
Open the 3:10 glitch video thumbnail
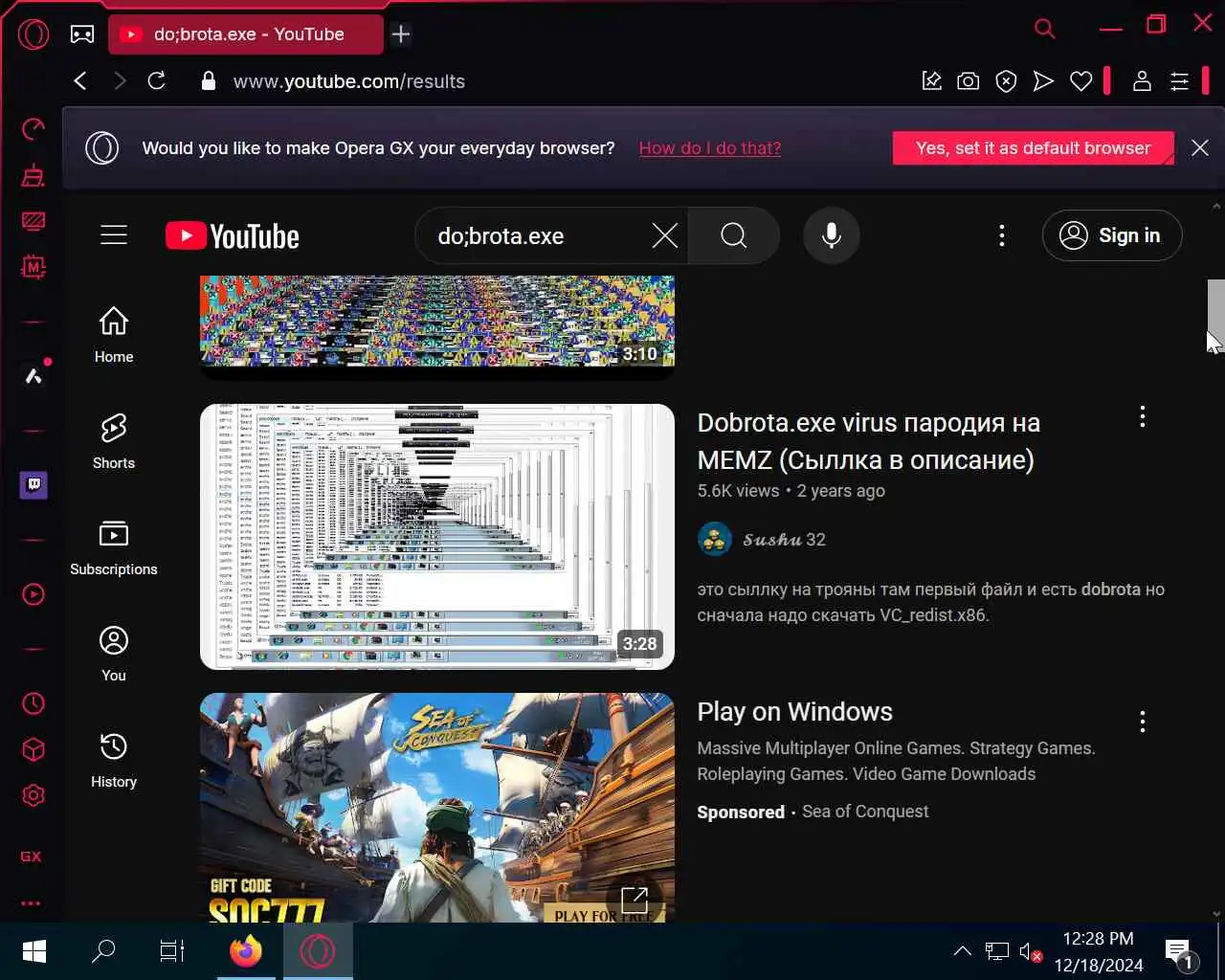coord(437,321)
